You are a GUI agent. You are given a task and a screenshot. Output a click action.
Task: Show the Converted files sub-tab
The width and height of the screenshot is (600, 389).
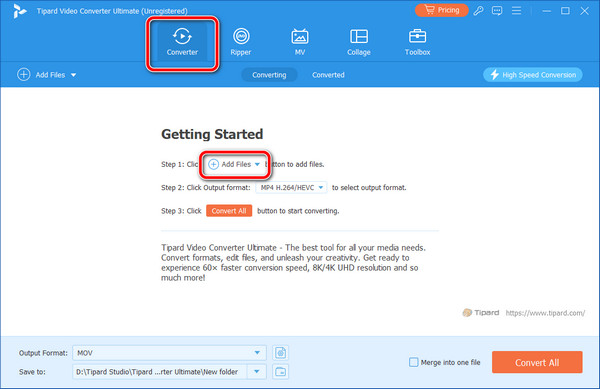pyautogui.click(x=328, y=75)
